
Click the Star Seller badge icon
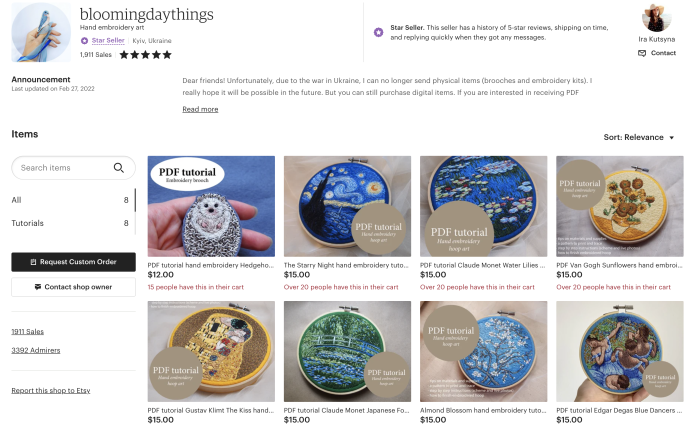pos(84,41)
